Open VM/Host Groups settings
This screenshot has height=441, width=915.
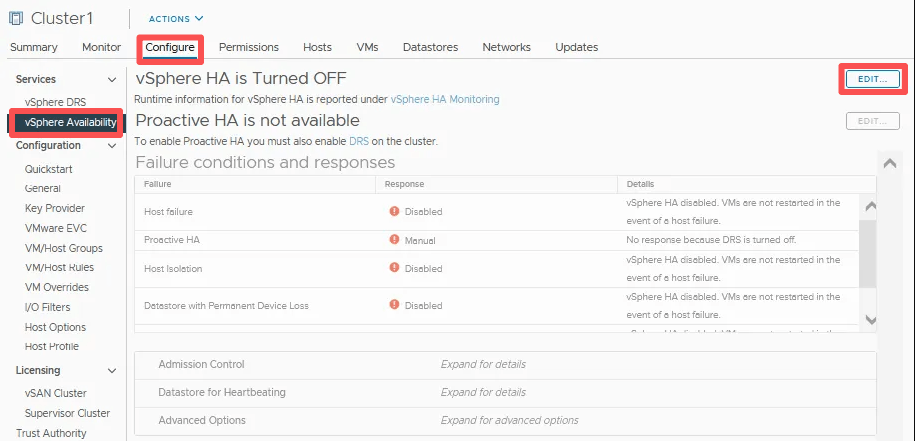(64, 248)
